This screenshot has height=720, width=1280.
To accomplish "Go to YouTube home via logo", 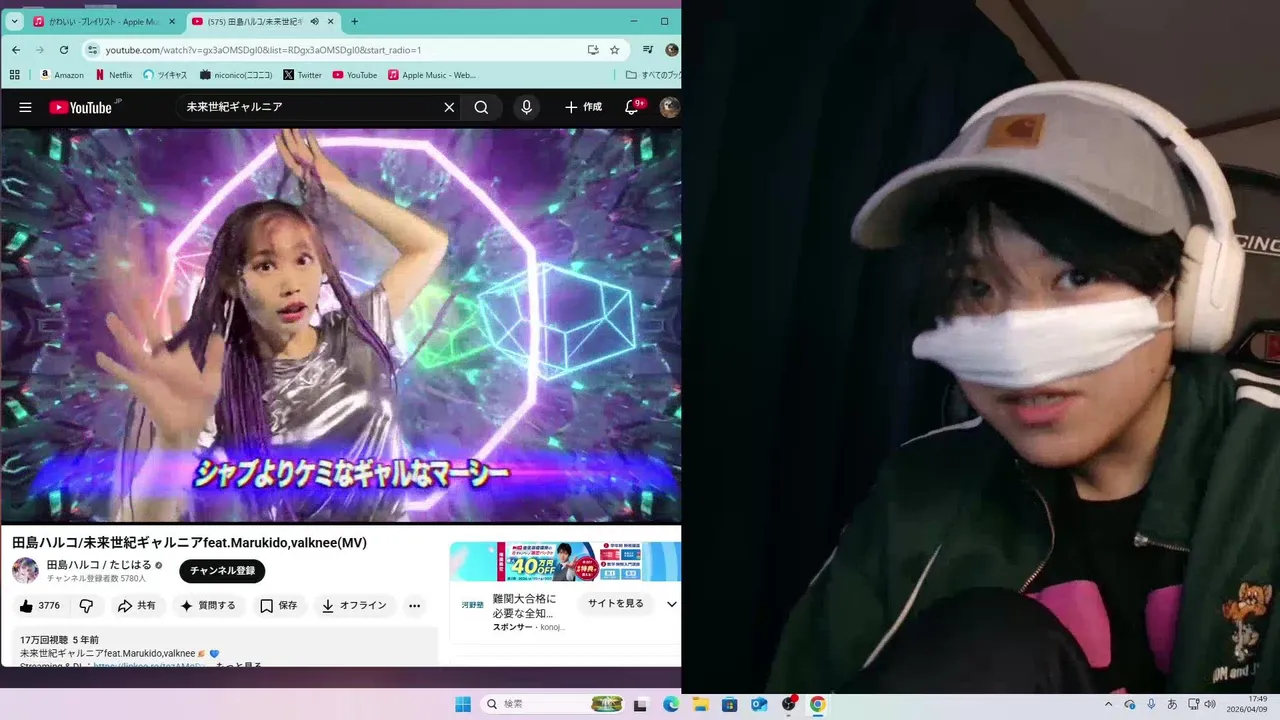I will coord(84,107).
